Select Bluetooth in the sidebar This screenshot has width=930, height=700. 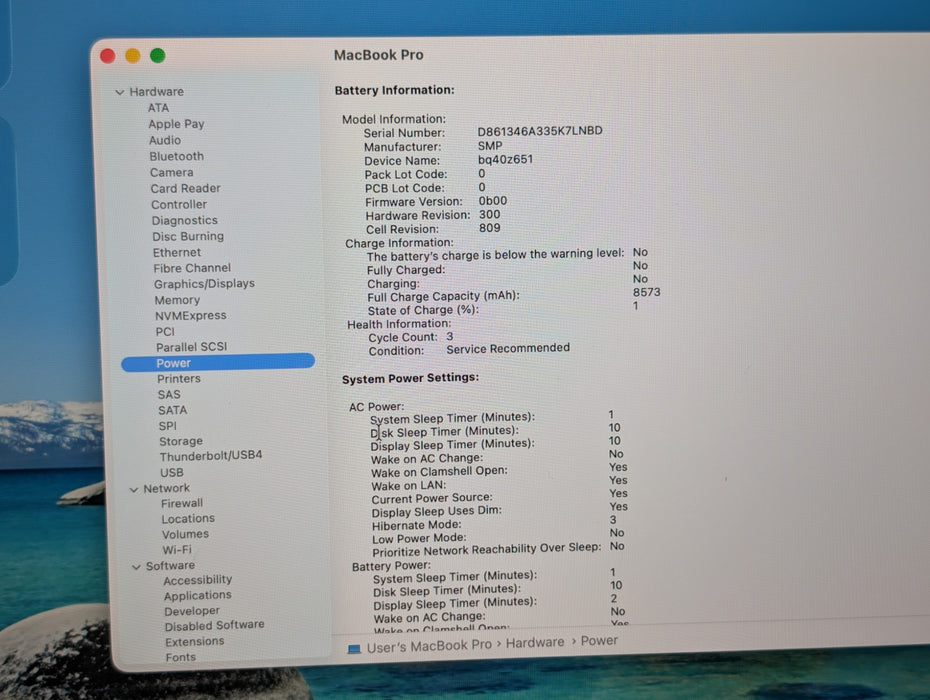click(177, 157)
